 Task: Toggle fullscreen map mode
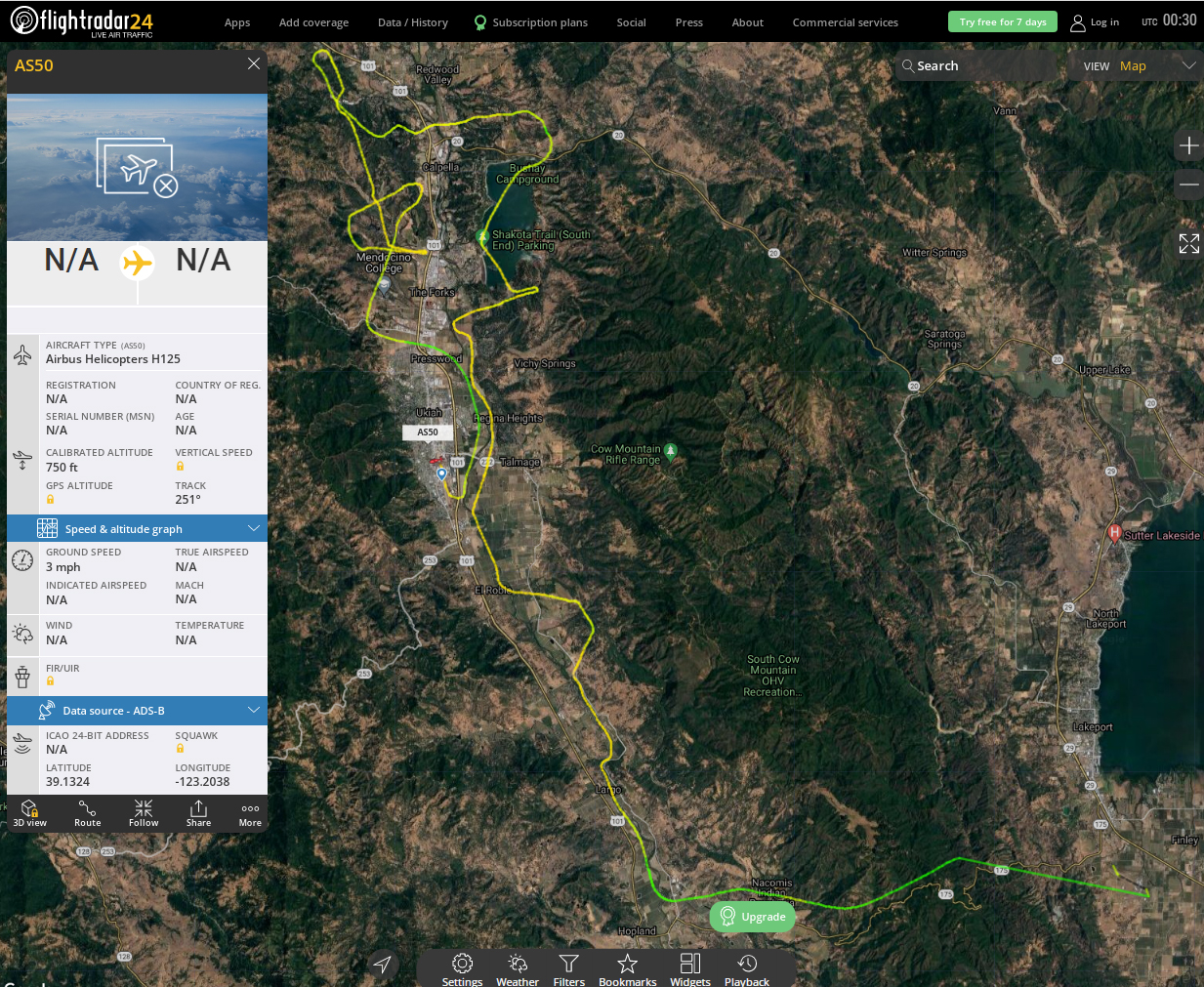click(x=1188, y=244)
